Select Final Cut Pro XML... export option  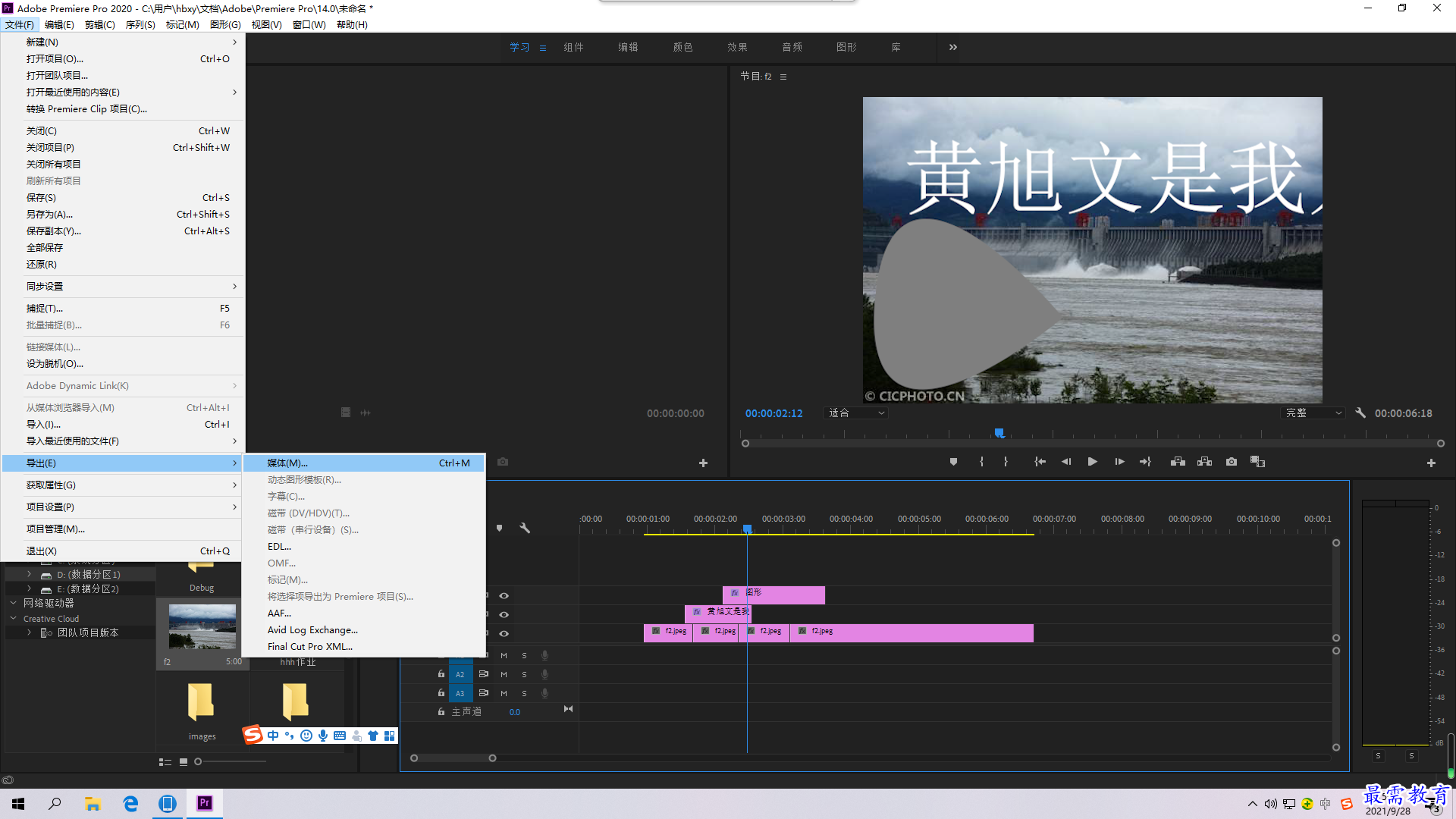pyautogui.click(x=364, y=647)
